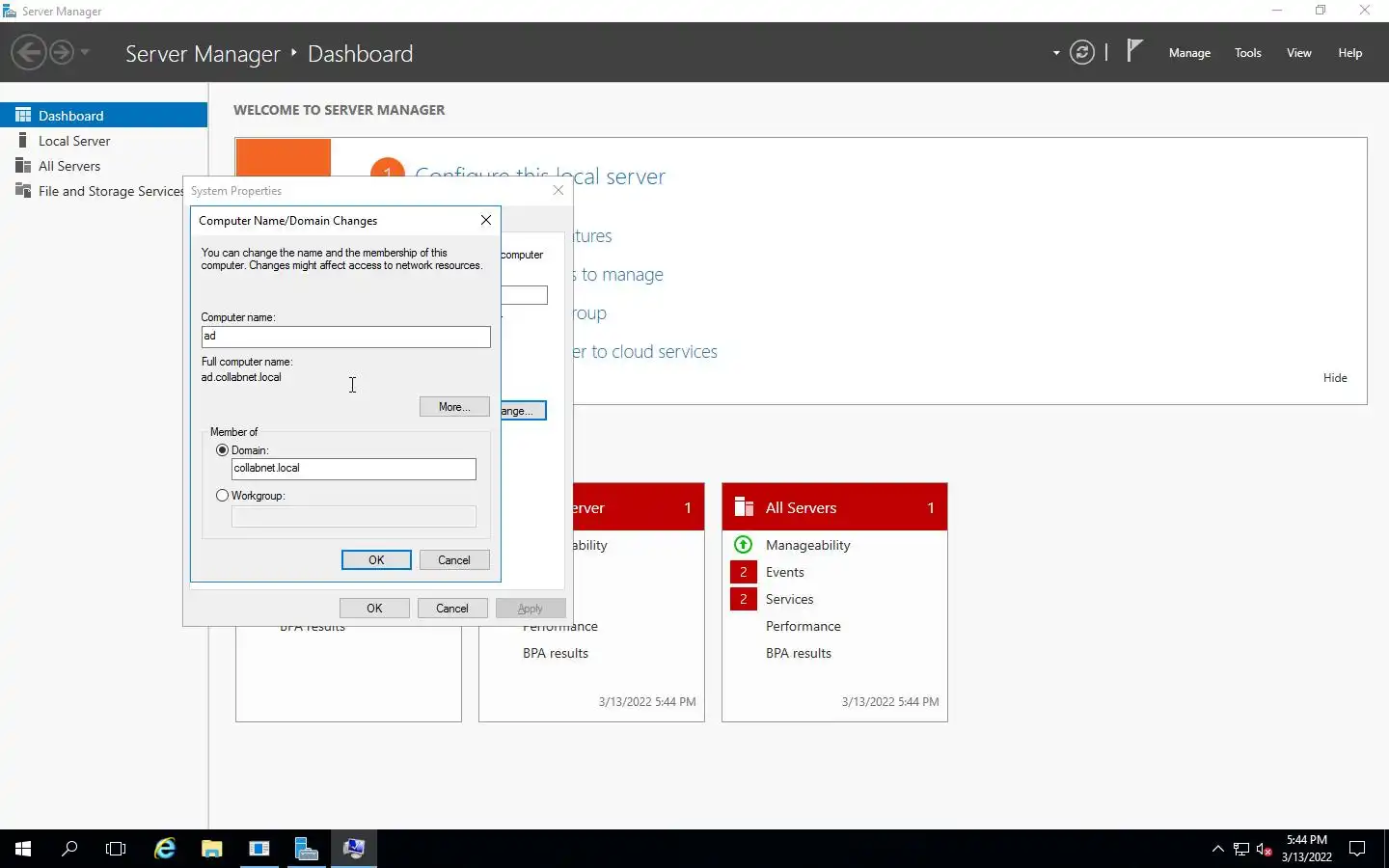Screen dimensions: 1389x868
Task: Click into the Computer name field
Action: pyautogui.click(x=345, y=337)
